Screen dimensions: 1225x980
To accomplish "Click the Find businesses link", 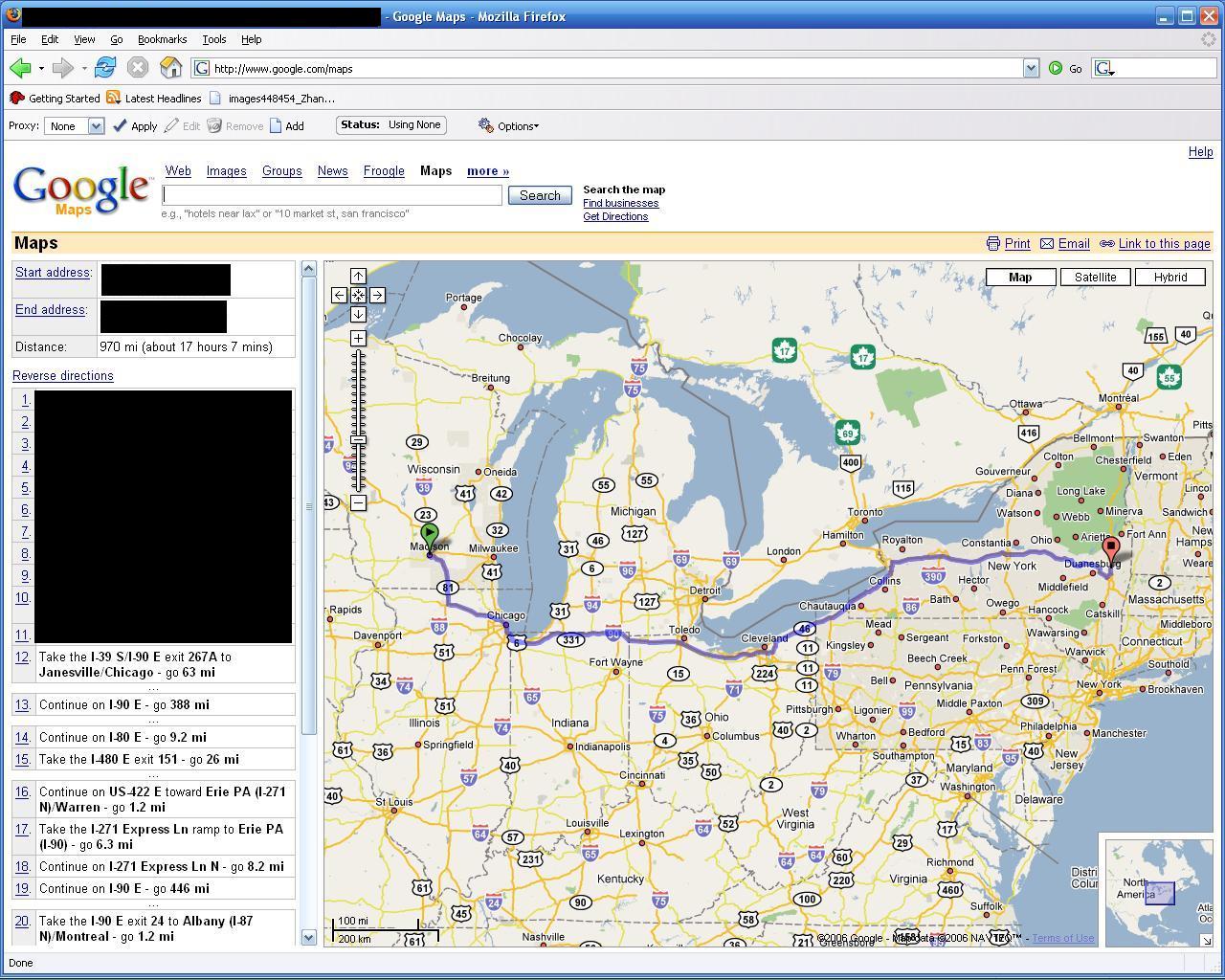I will coord(620,203).
